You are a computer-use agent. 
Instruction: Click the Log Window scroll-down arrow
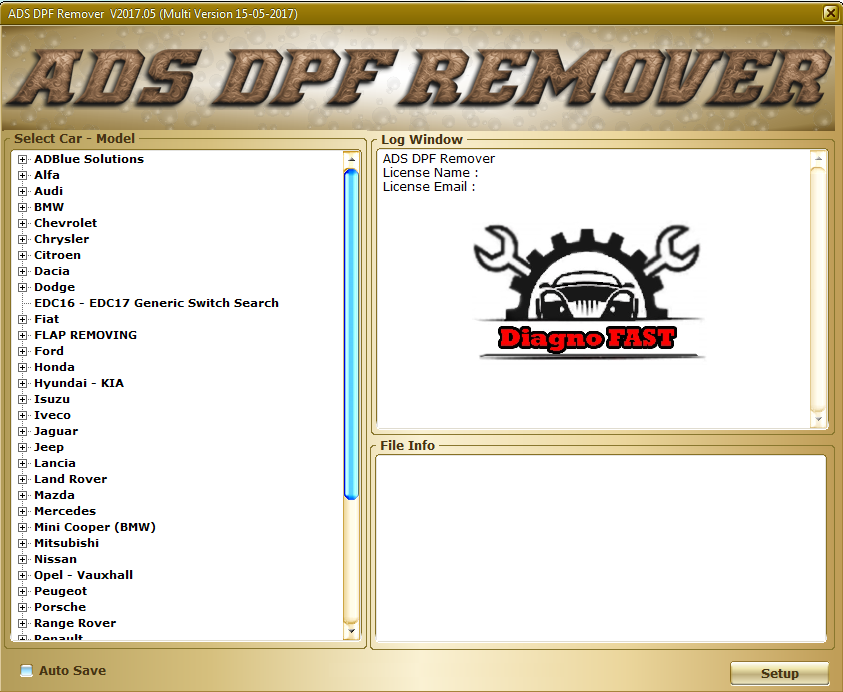click(818, 419)
